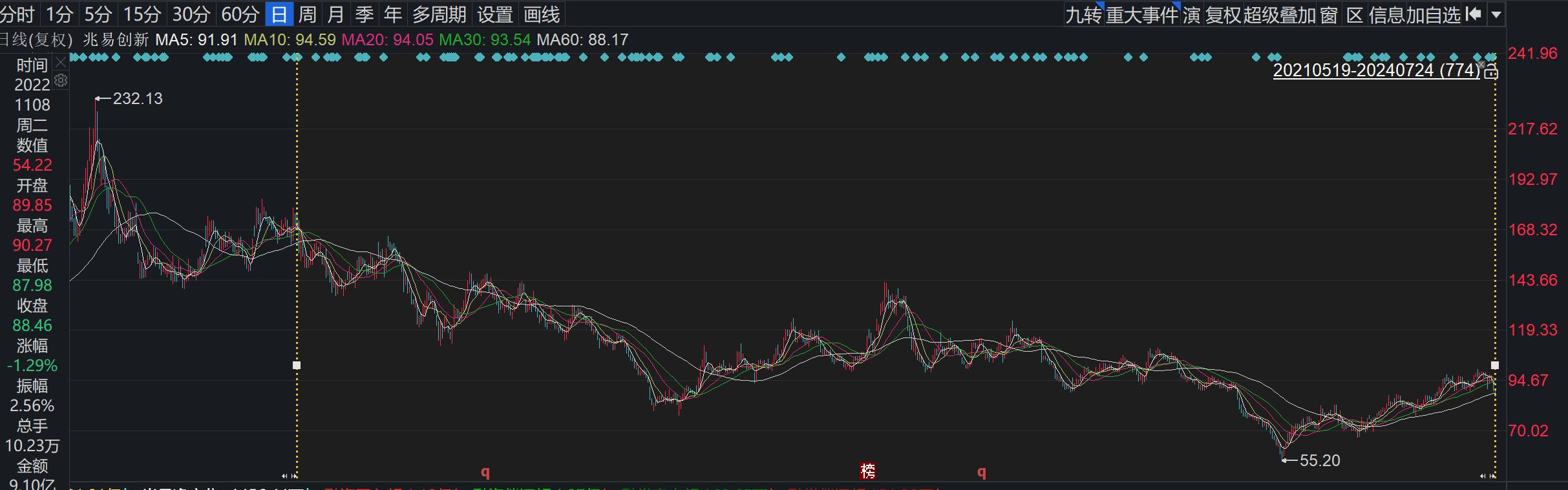This screenshot has width=1568, height=490.
Task: Click the 168.32 price axis value
Action: [x=1532, y=229]
